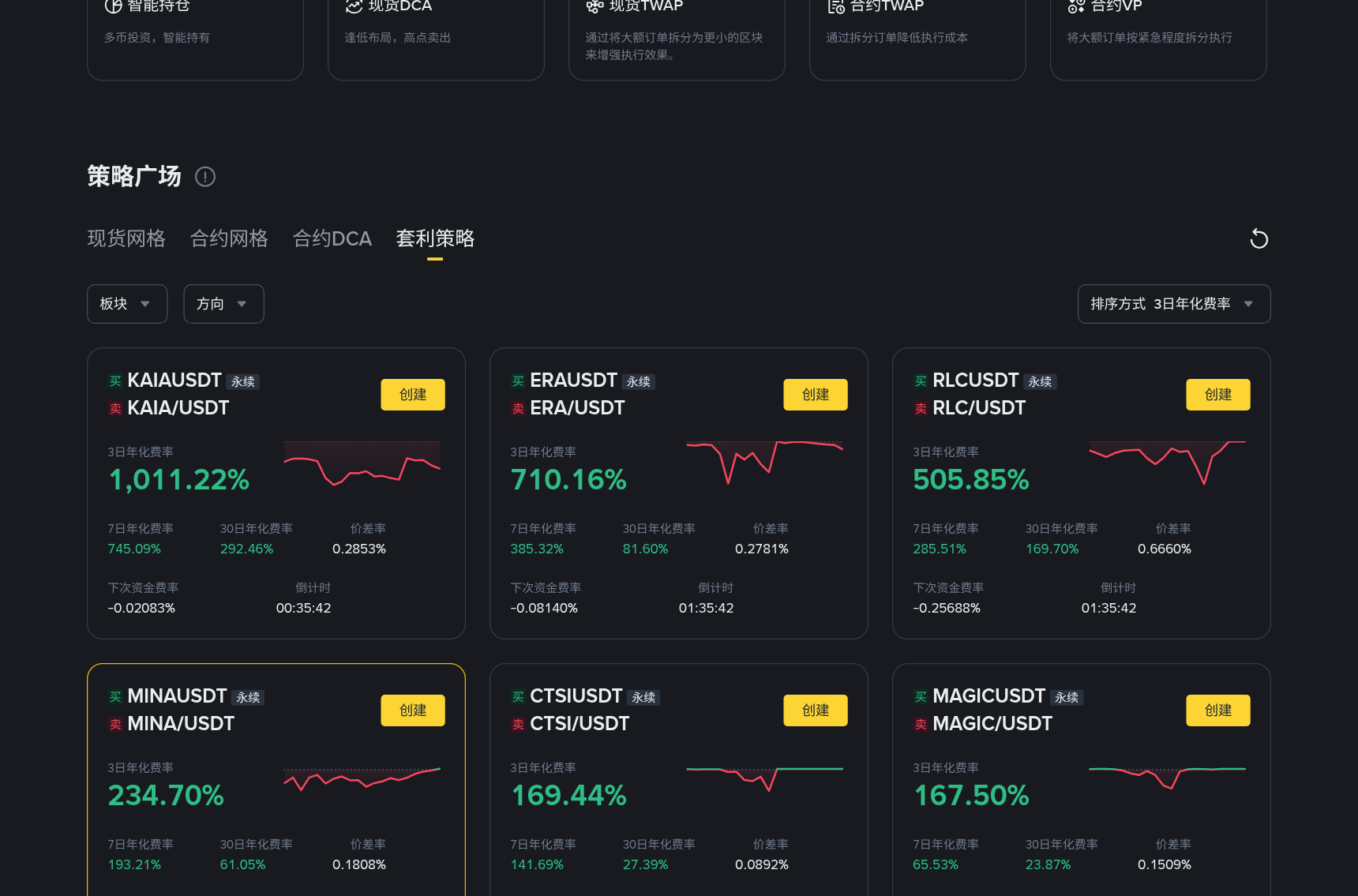Image resolution: width=1358 pixels, height=896 pixels.
Task: Switch to the 合约网格 tab
Action: coord(229,238)
